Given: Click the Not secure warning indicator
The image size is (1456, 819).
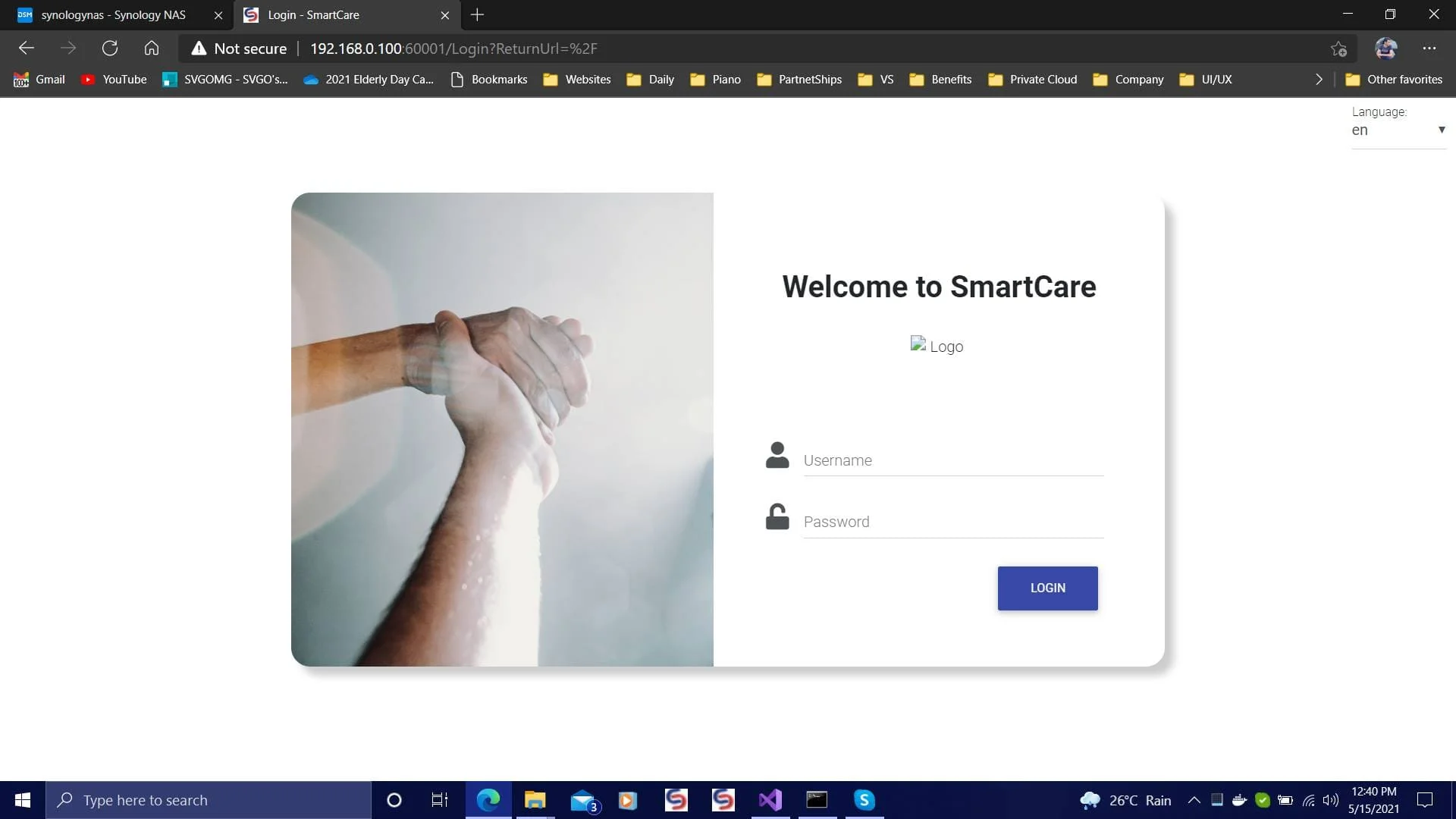Looking at the screenshot, I should click(240, 49).
